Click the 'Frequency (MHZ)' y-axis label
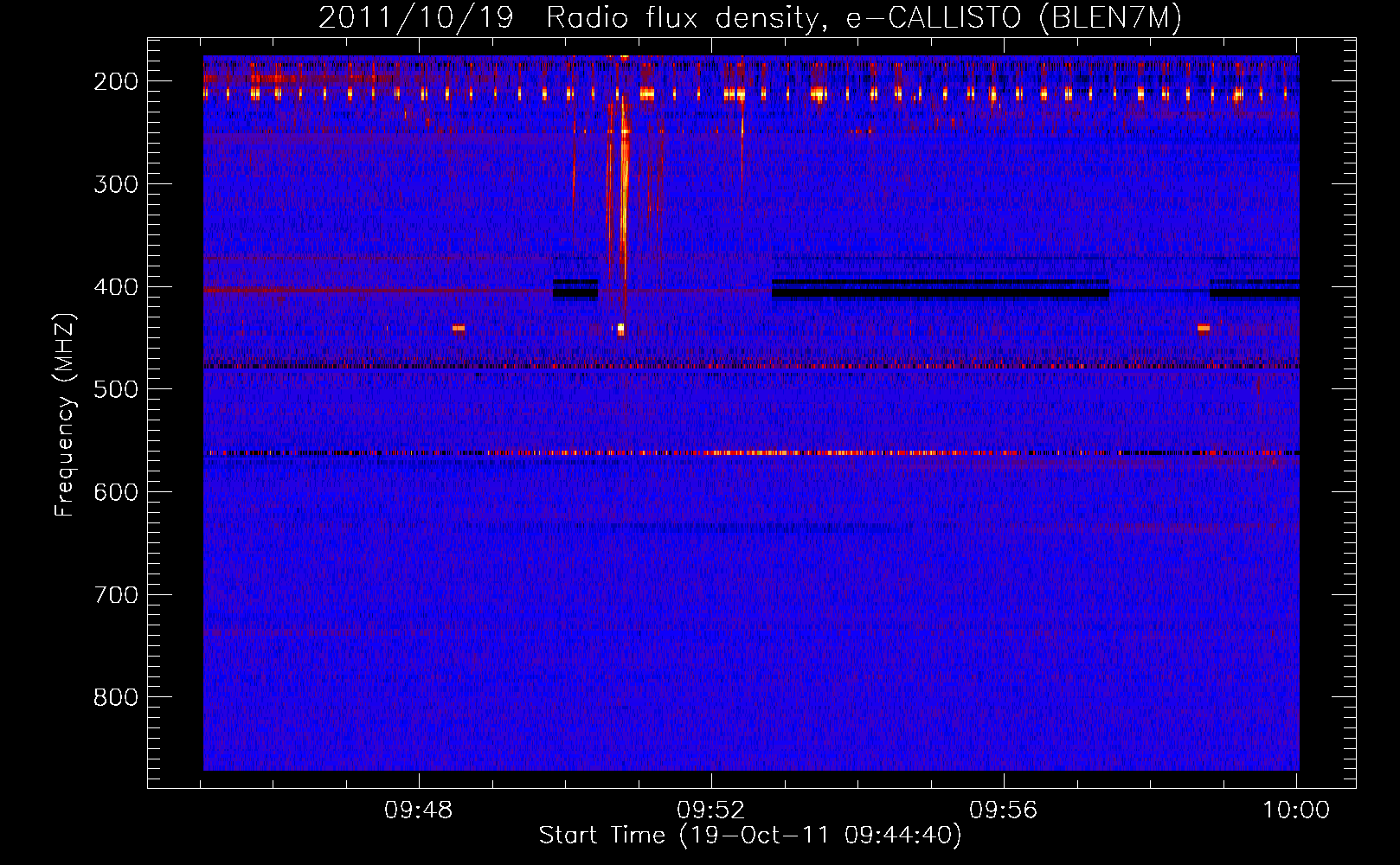Image resolution: width=1400 pixels, height=865 pixels. (x=65, y=414)
